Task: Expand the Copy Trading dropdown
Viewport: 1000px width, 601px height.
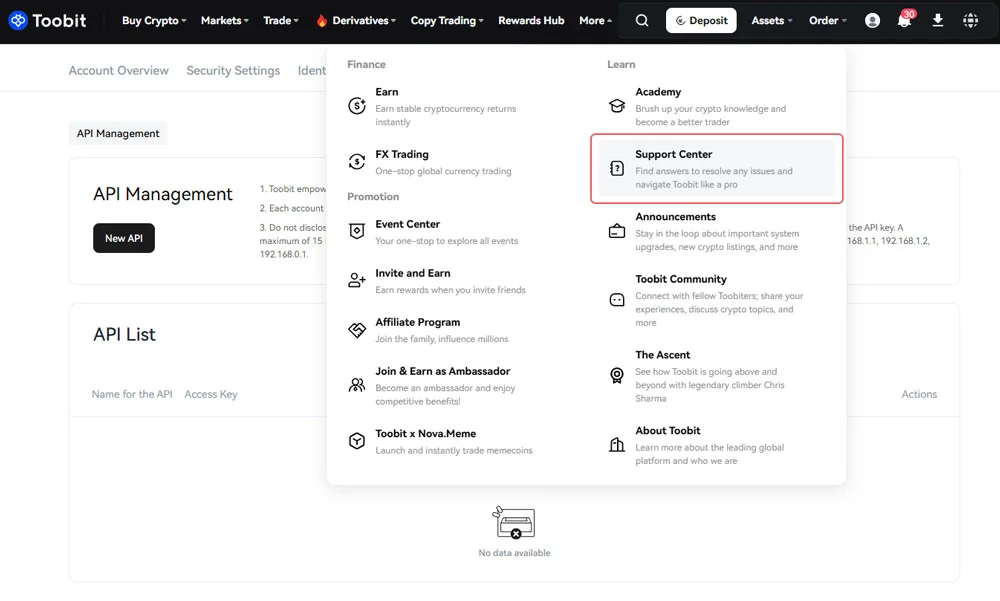Action: click(x=446, y=20)
